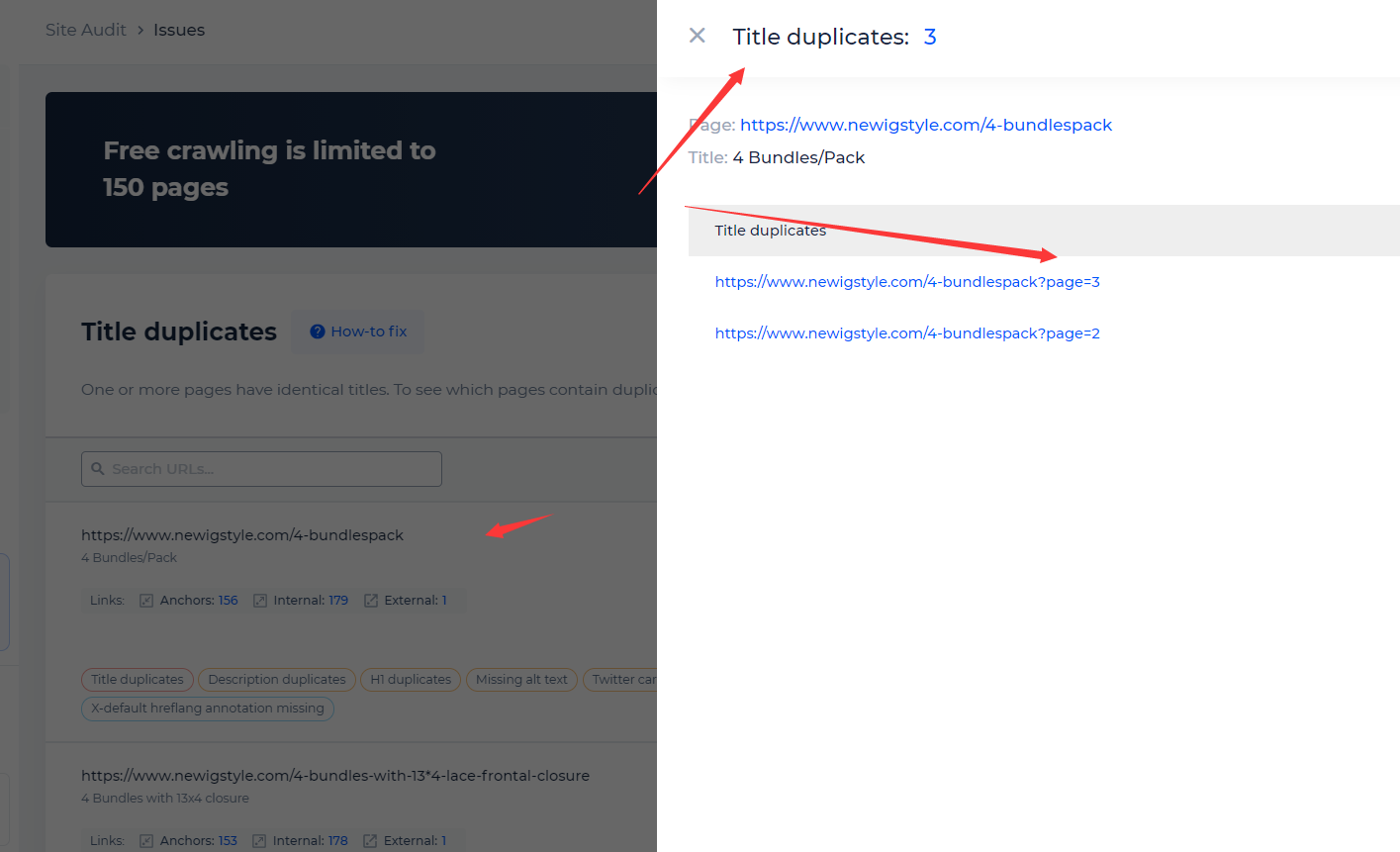Open the 4-bundles-with-13*4-lace-frontal-closure URL

pyautogui.click(x=335, y=776)
